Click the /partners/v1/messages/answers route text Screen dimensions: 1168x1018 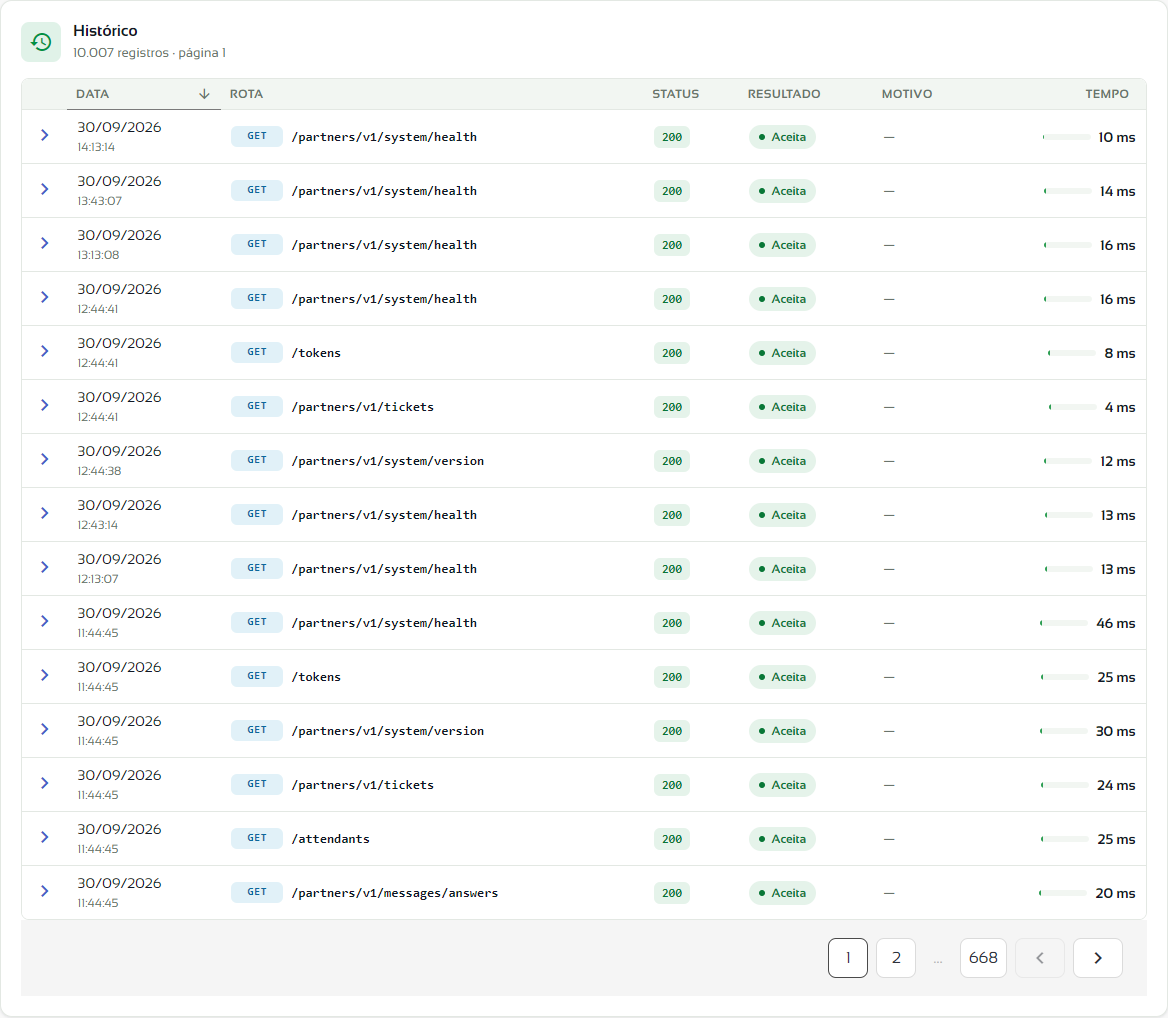click(395, 893)
